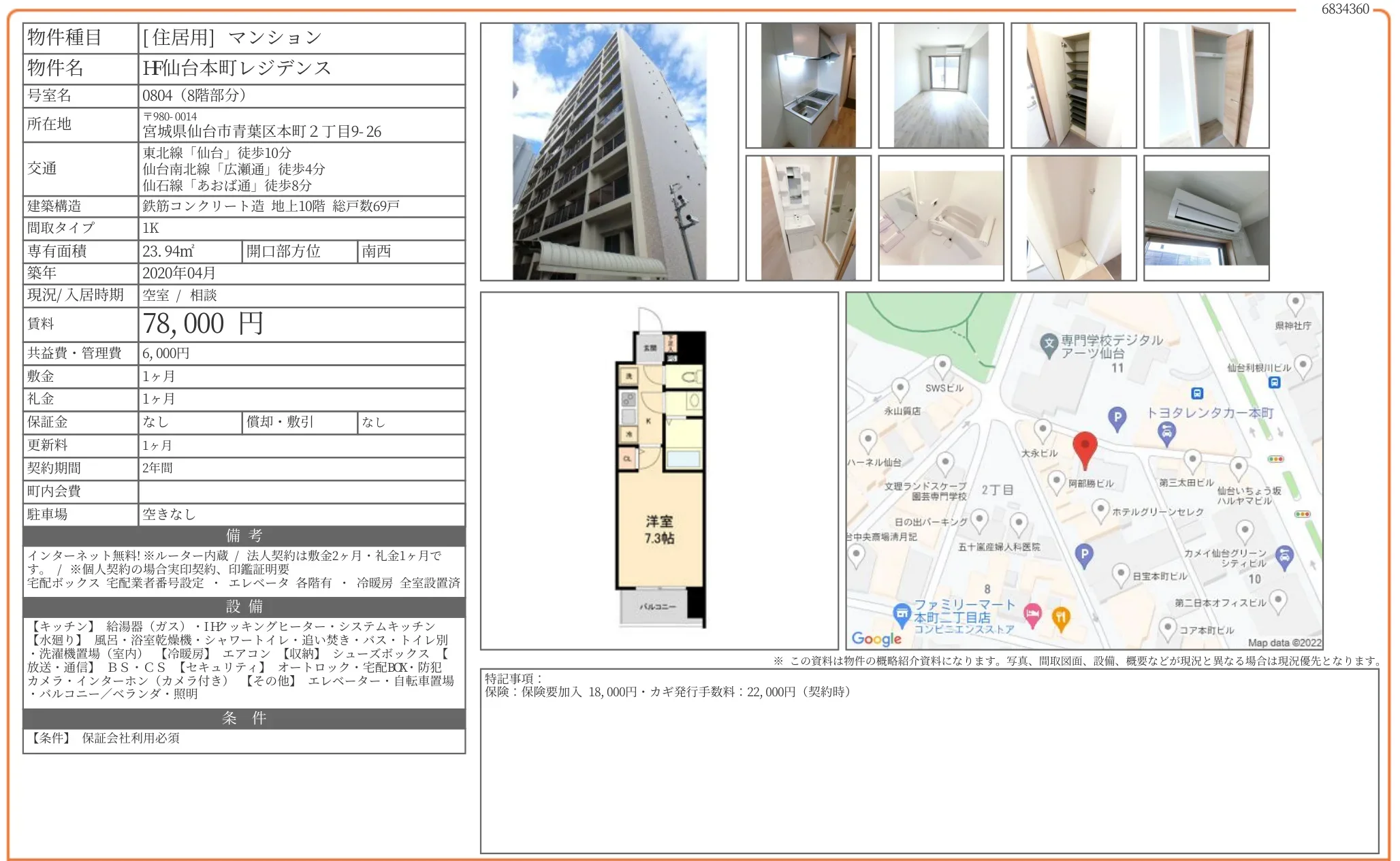Click the pink hotel bed icon on the map

[x=1032, y=615]
